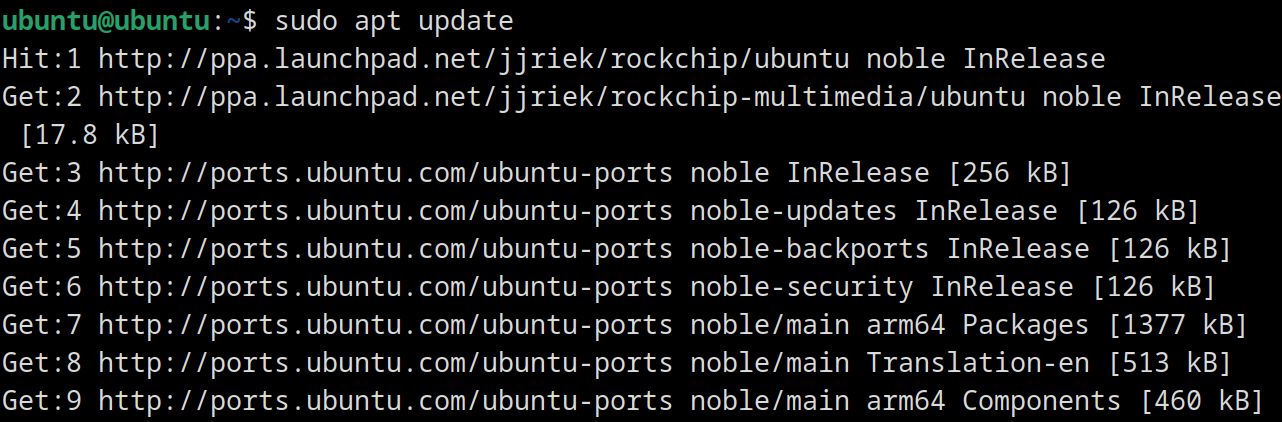Viewport: 1282px width, 422px height.
Task: Click 'Components' text on Get:9 line
Action: pos(1042,401)
